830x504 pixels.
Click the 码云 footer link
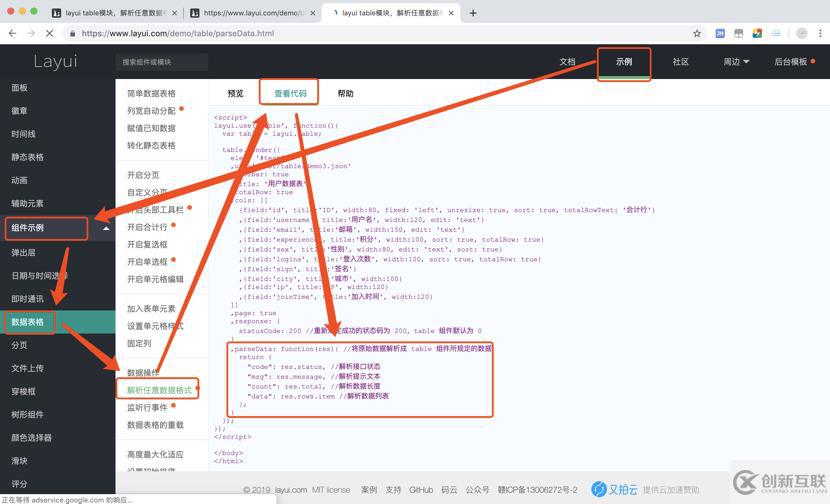[x=449, y=490]
